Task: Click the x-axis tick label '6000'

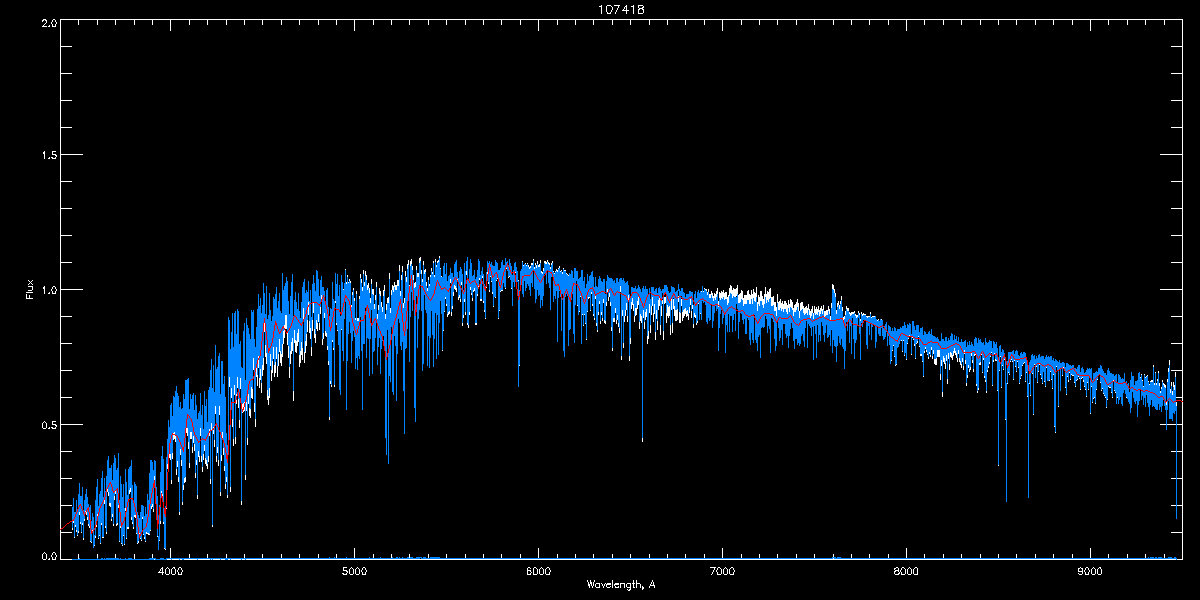Action: pyautogui.click(x=539, y=572)
